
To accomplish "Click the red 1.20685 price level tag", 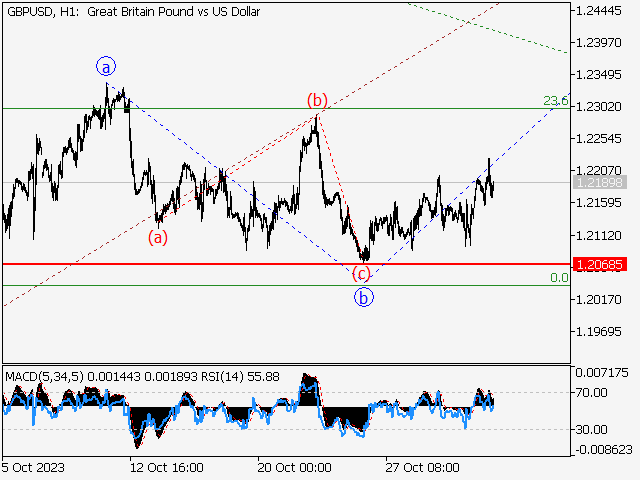I will pyautogui.click(x=600, y=264).
